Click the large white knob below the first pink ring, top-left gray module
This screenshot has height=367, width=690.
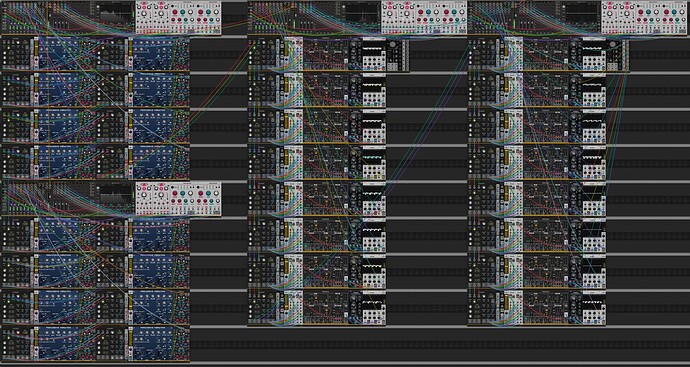click(x=144, y=14)
